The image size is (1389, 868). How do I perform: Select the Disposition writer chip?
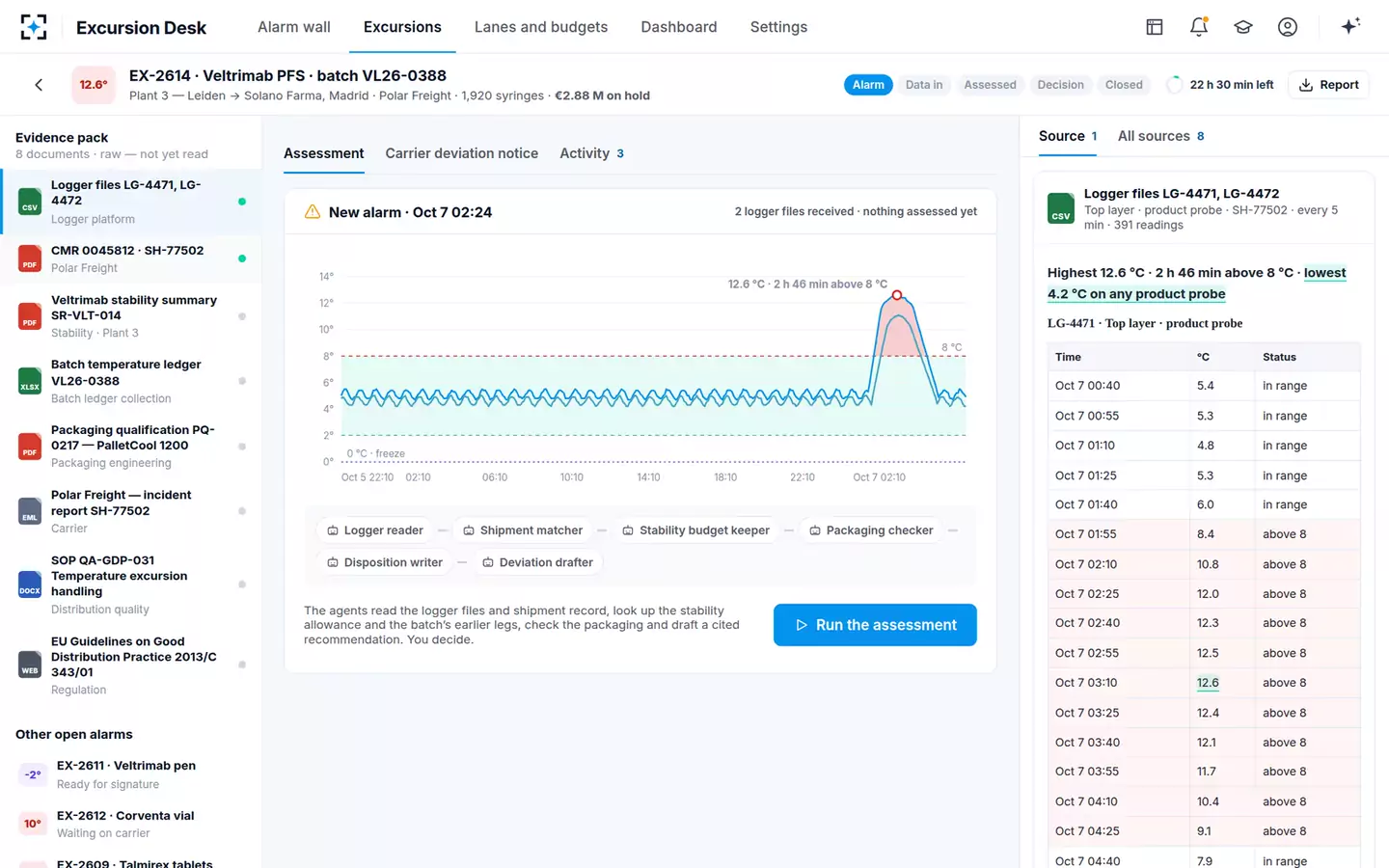tap(385, 562)
